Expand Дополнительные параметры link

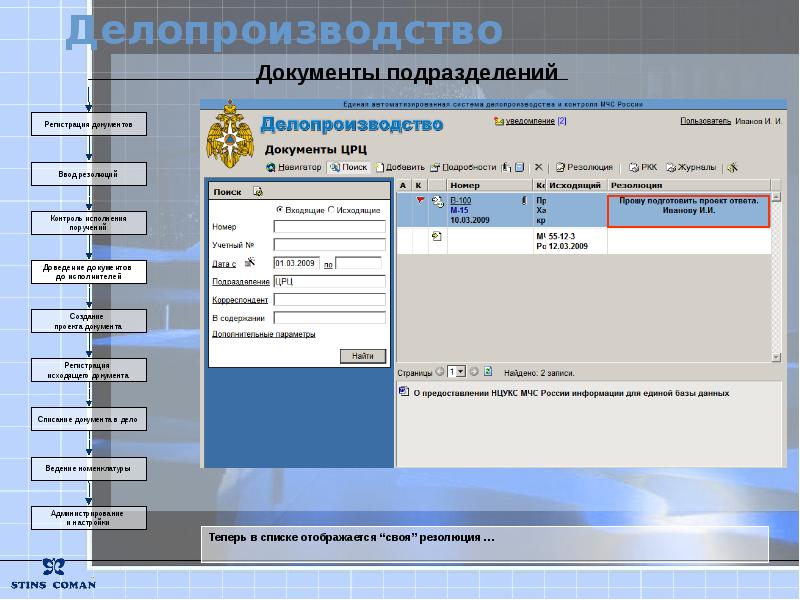tap(264, 334)
